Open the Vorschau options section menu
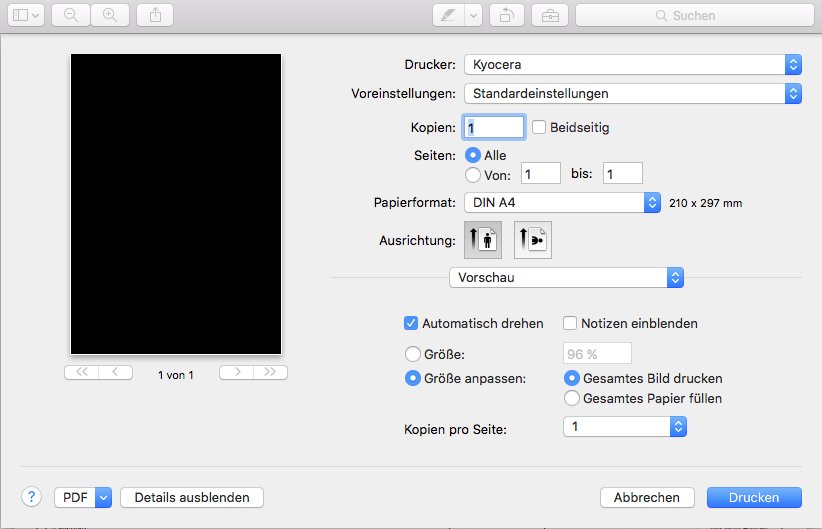The width and height of the screenshot is (822, 529). [566, 277]
